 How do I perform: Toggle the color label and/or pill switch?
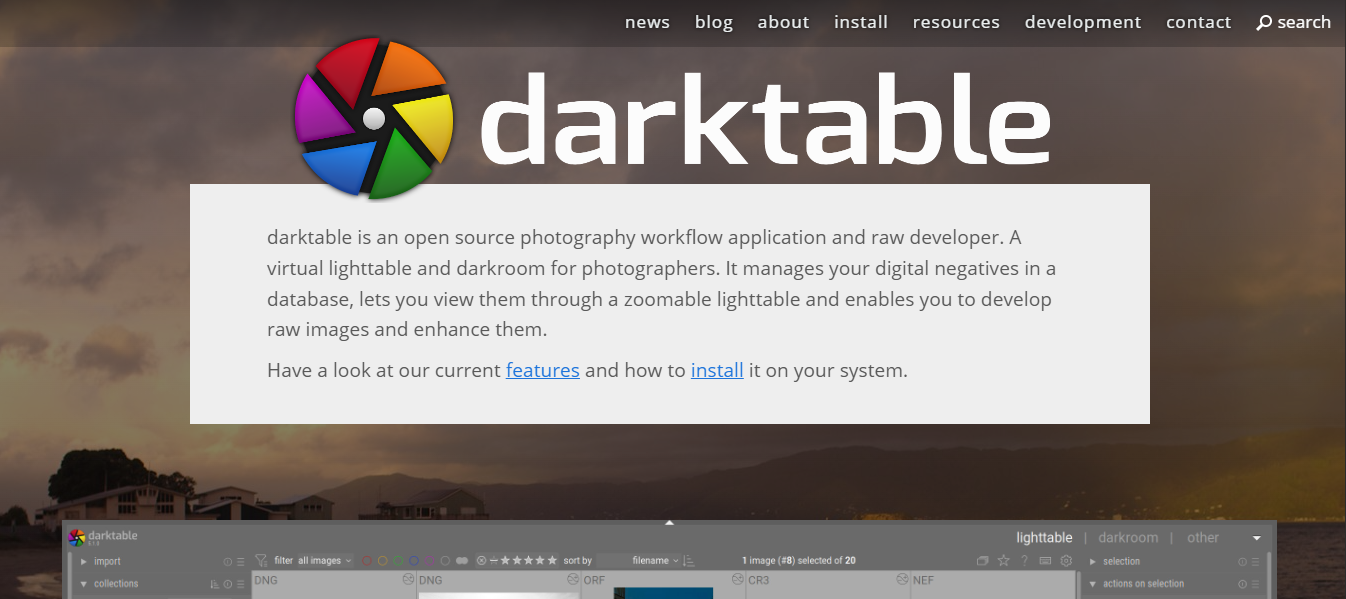click(462, 561)
